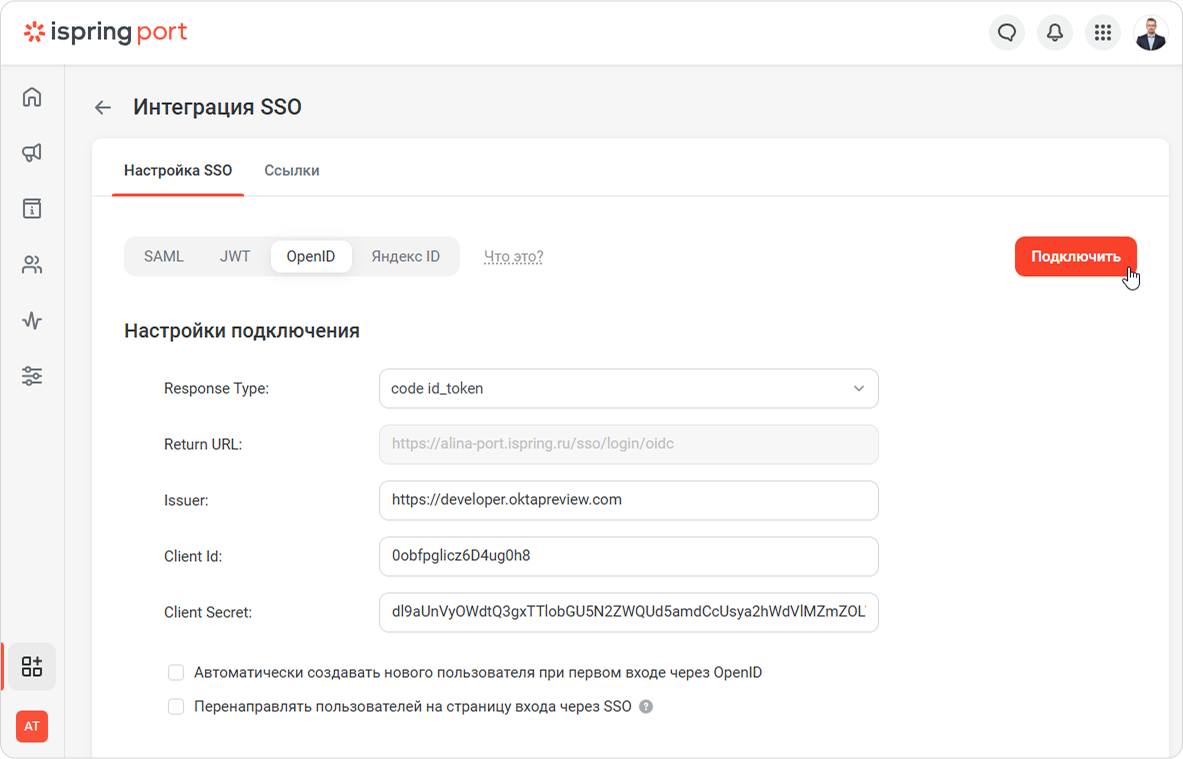Click the Client Id: label
The height and width of the screenshot is (759, 1183).
[193, 557]
